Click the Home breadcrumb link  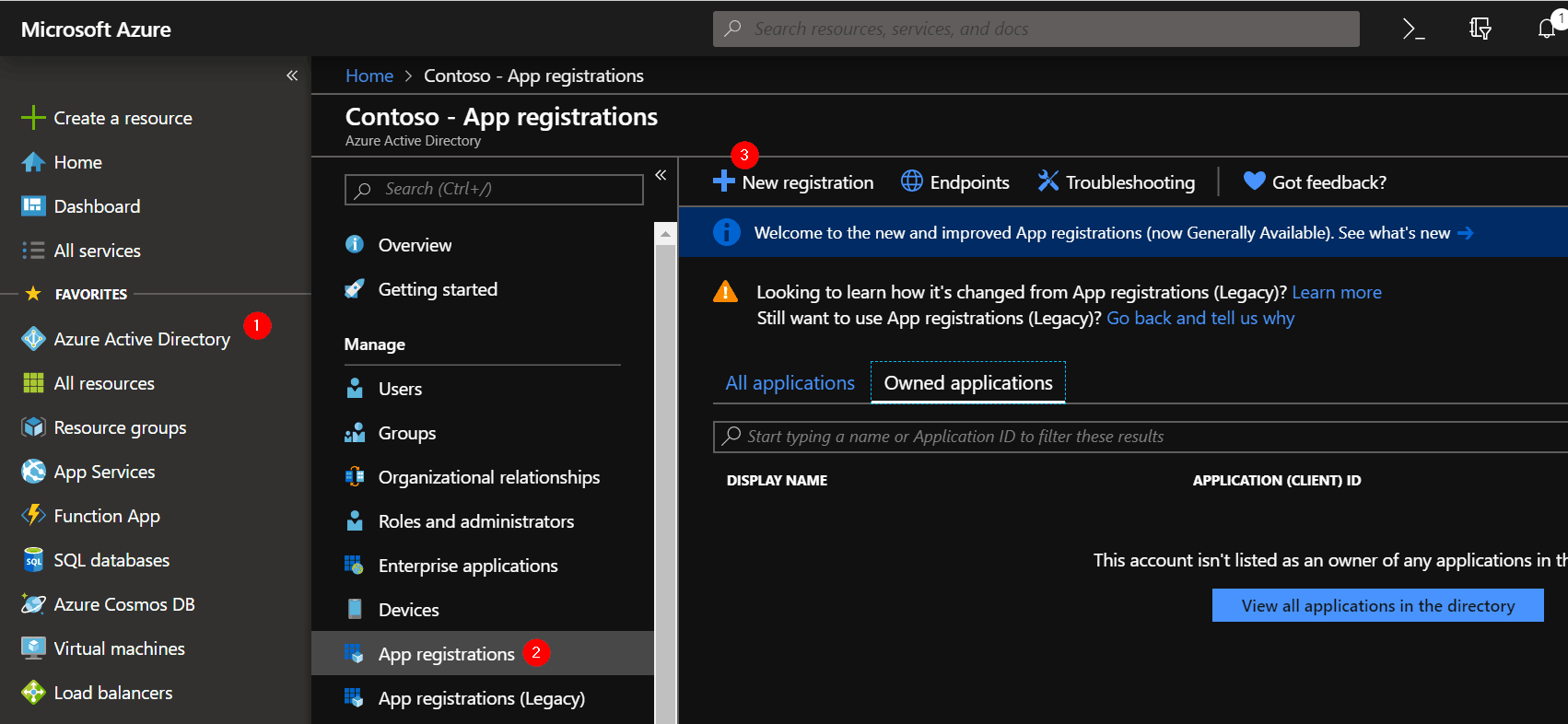(x=369, y=76)
